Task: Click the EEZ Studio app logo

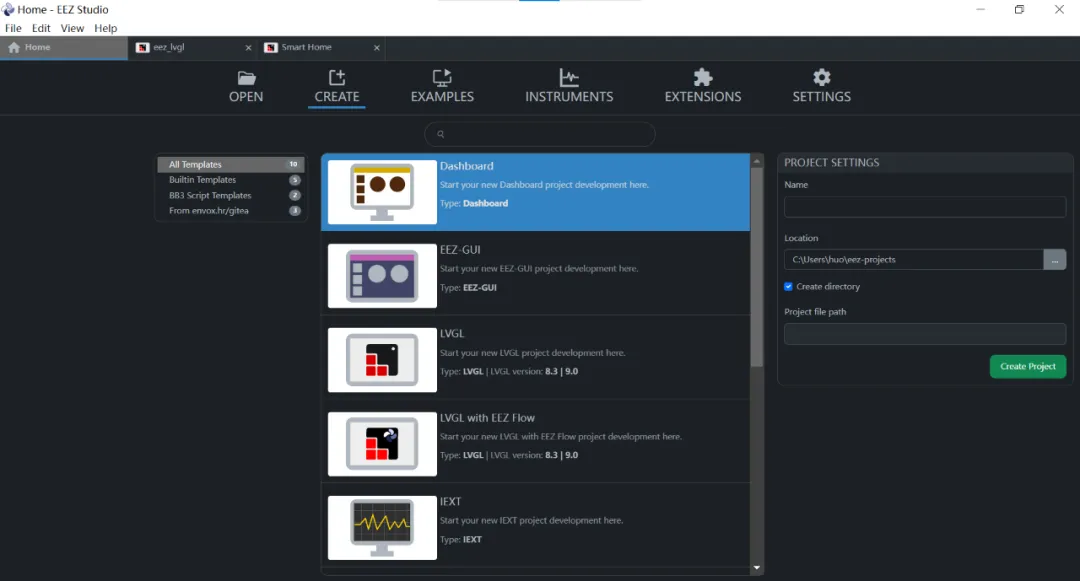Action: pos(8,10)
